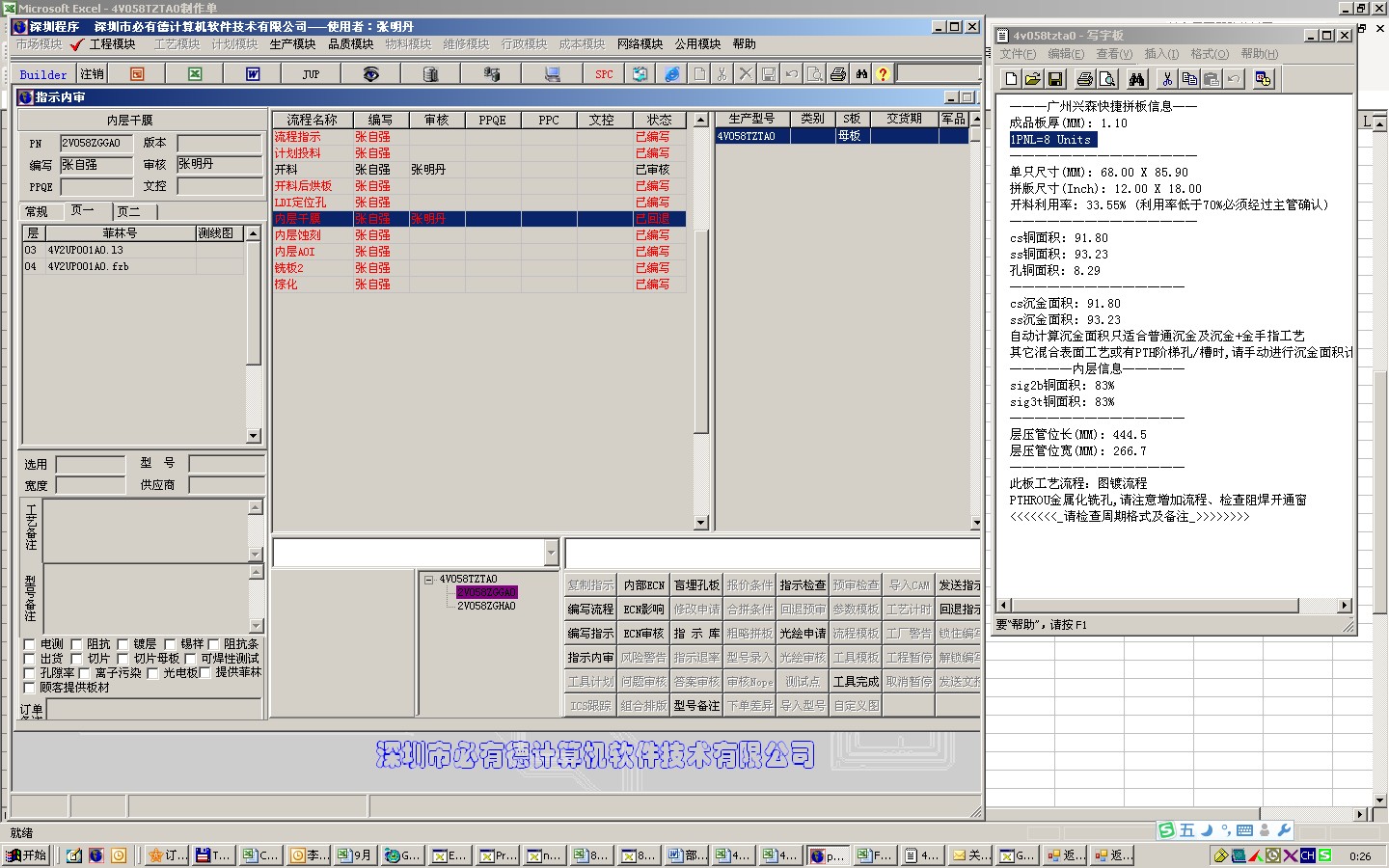The width and height of the screenshot is (1389, 868).
Task: Toggle the 镀层 checkbox
Action: pyautogui.click(x=123, y=644)
